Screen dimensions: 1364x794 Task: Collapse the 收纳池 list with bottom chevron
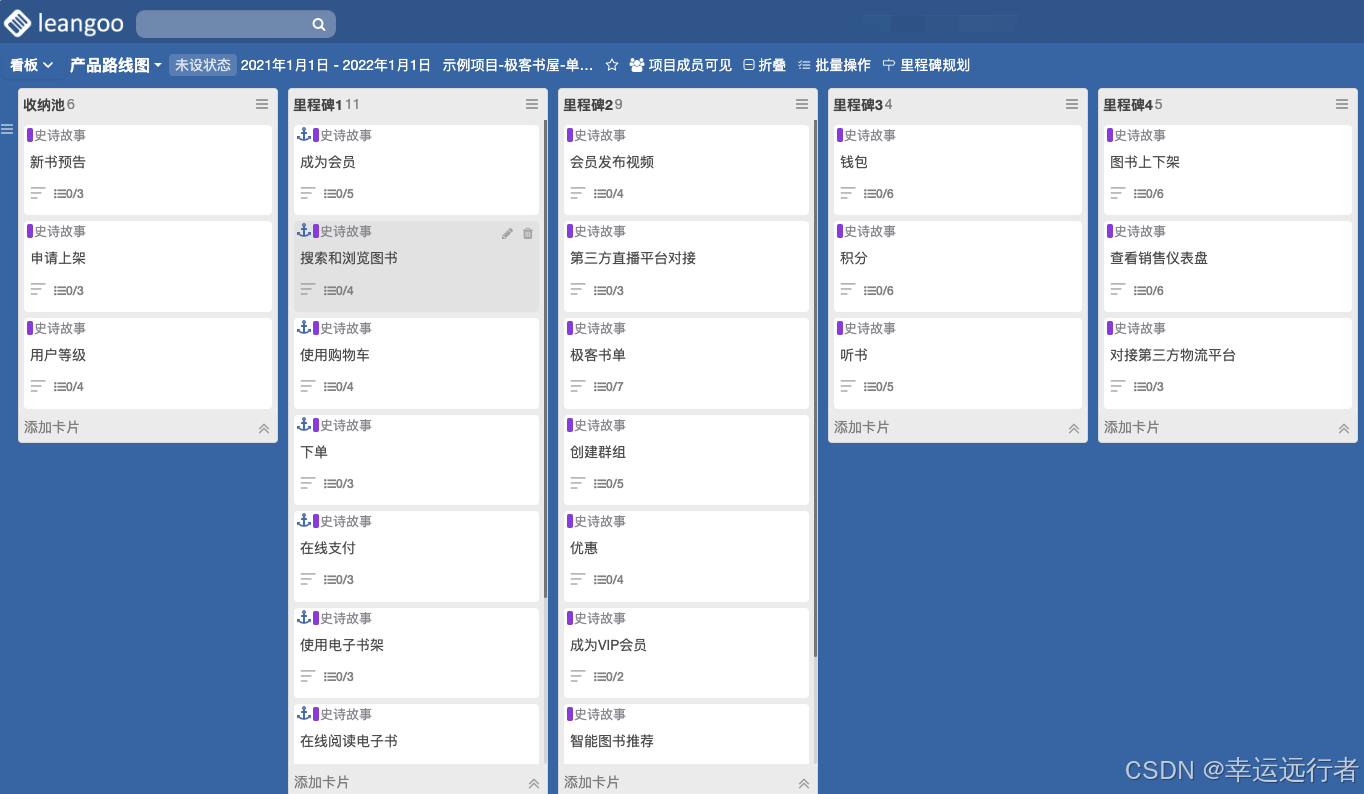pos(264,428)
